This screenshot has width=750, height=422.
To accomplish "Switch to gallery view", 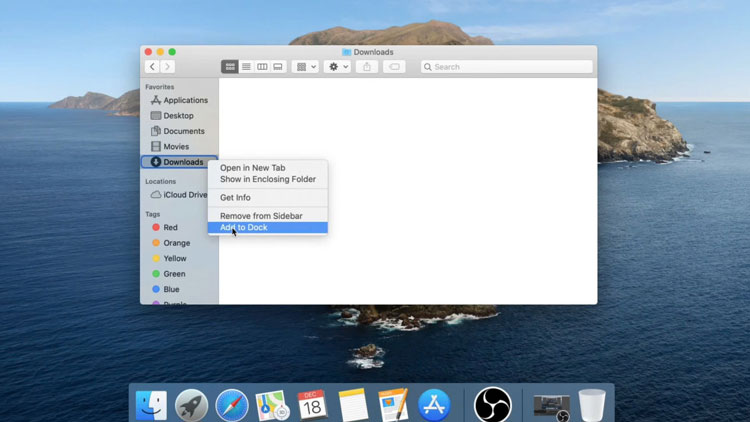I will coord(278,67).
